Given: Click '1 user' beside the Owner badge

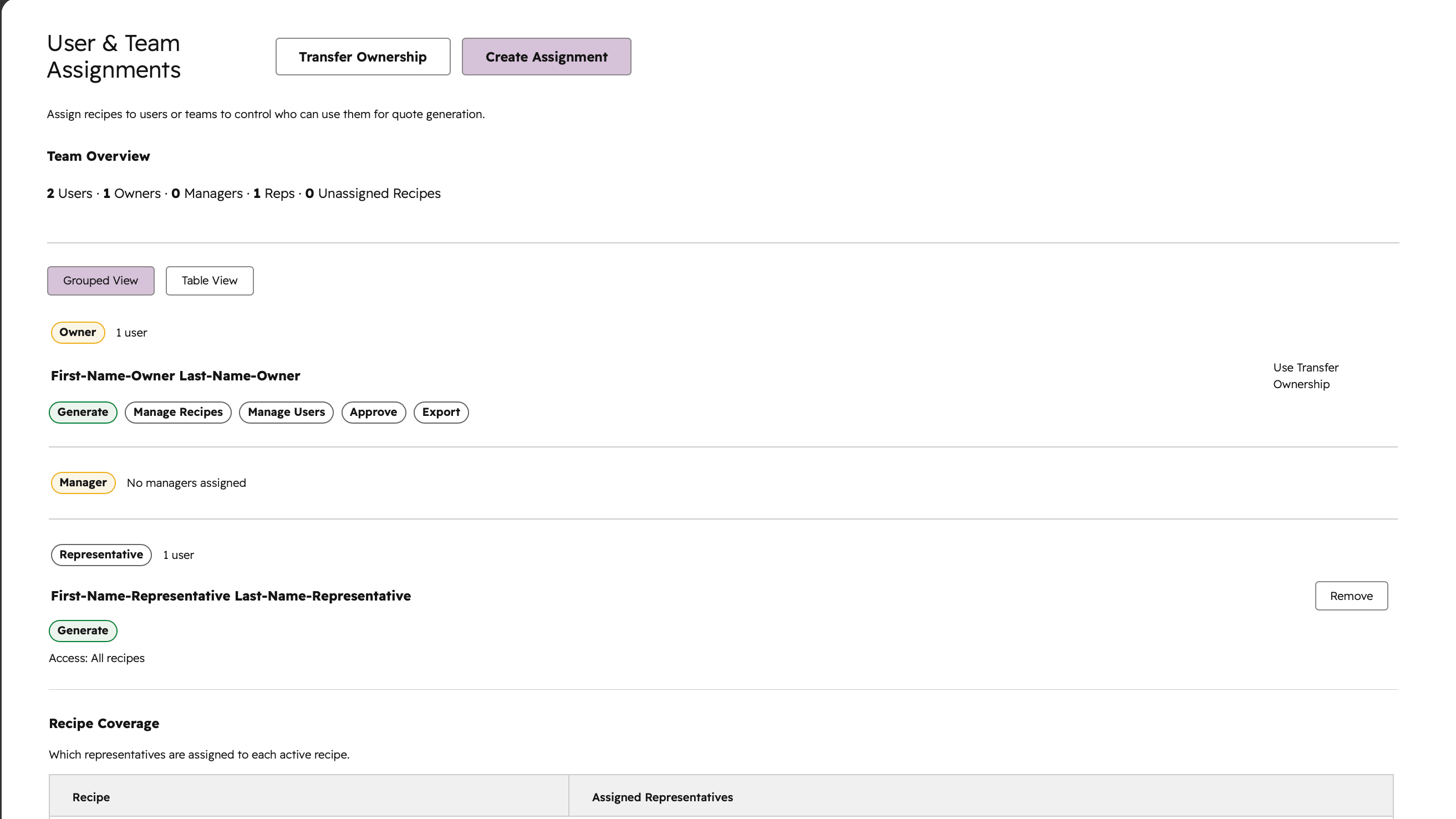Looking at the screenshot, I should pos(131,333).
